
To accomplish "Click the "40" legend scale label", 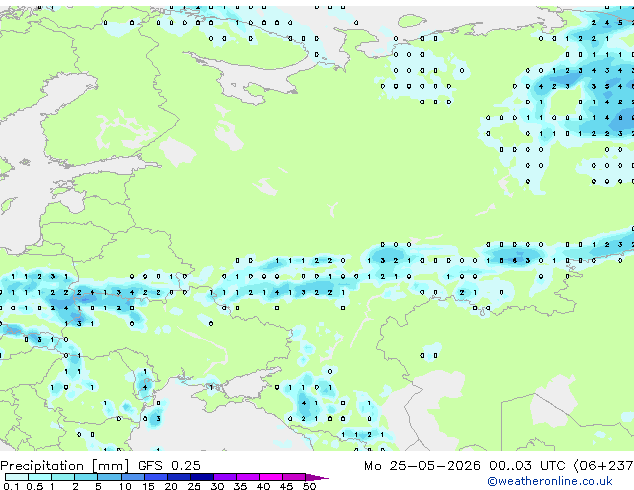I will [x=264, y=486].
